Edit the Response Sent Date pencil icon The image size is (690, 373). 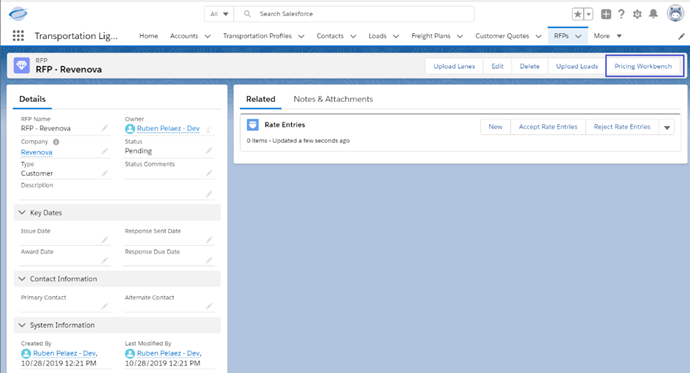coord(209,240)
